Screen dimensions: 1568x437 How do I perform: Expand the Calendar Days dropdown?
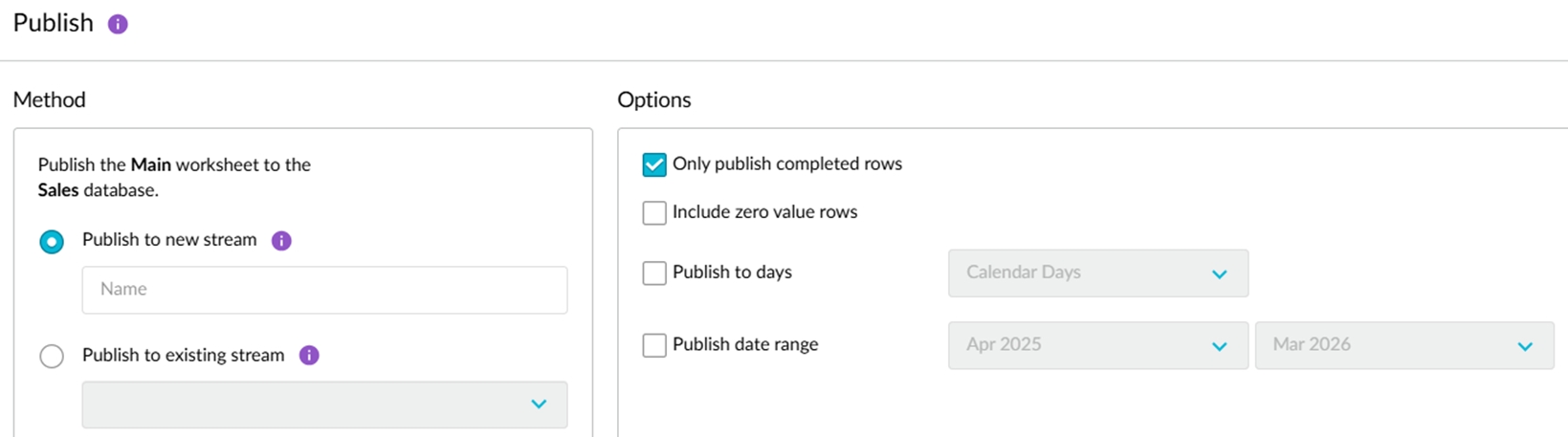pyautogui.click(x=1097, y=273)
